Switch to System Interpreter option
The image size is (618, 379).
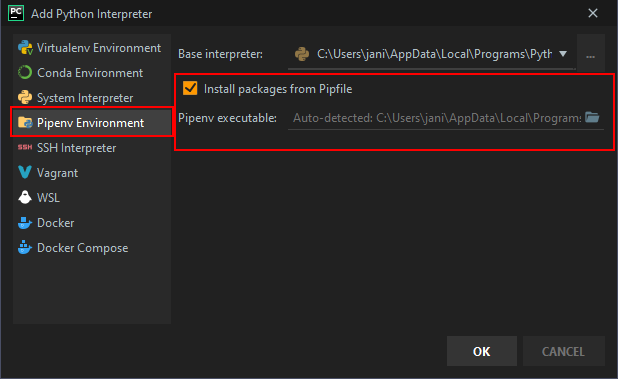point(92,97)
